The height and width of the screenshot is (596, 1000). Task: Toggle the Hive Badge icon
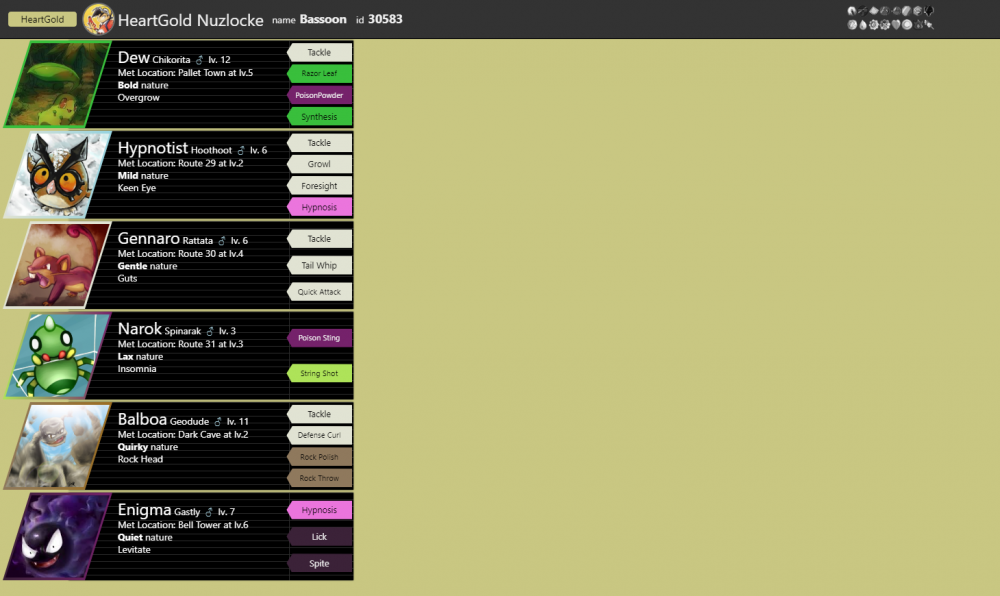pos(863,10)
